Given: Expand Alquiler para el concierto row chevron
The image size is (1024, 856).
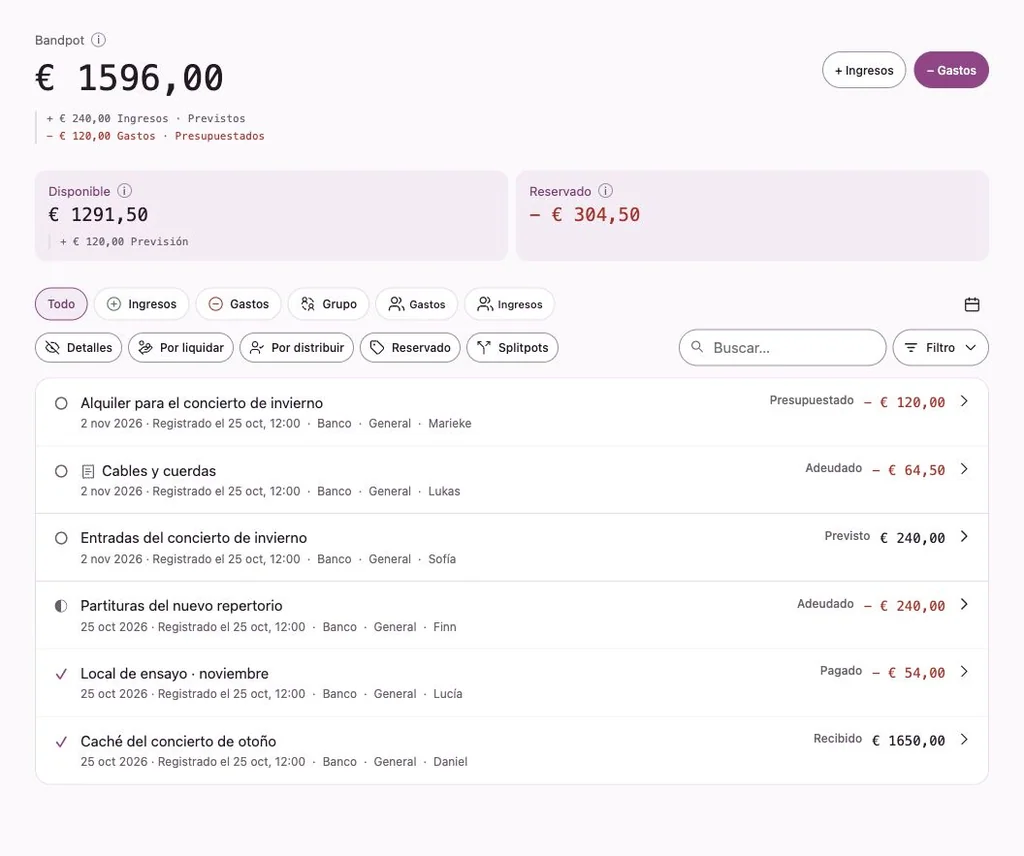Looking at the screenshot, I should pos(965,401).
